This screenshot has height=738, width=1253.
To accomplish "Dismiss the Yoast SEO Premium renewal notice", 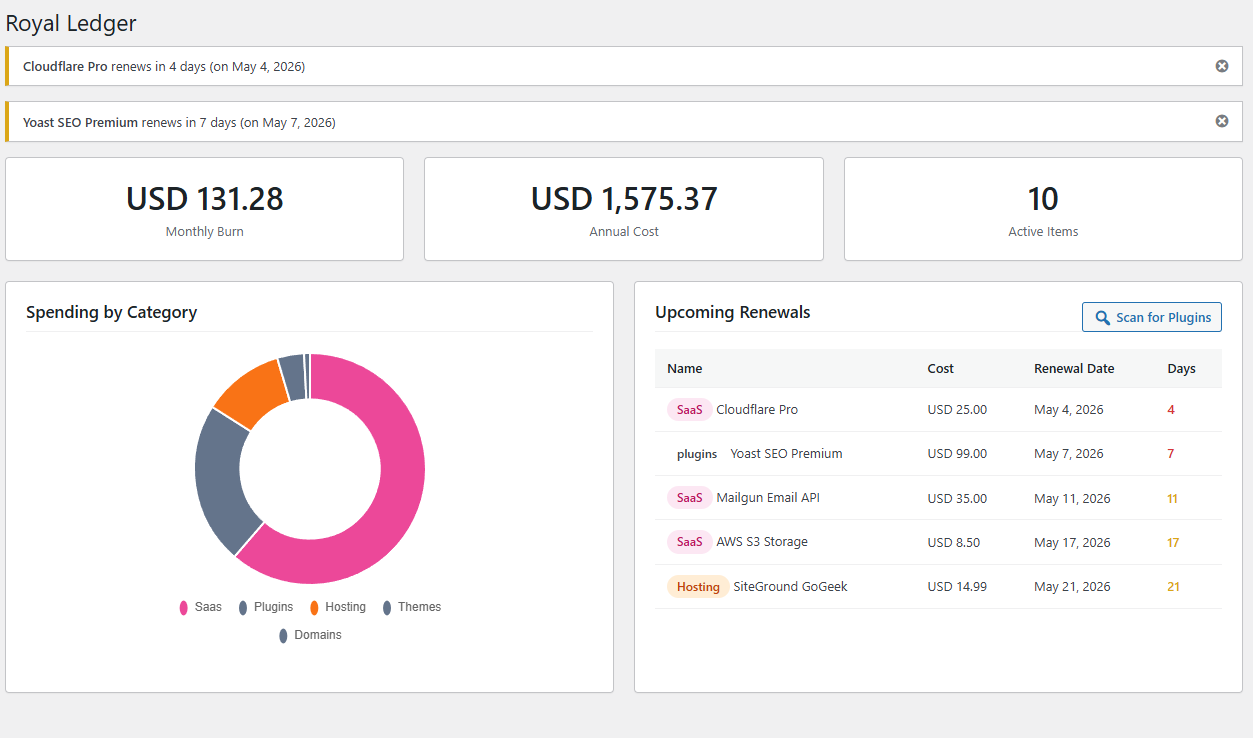I will coord(1221,121).
